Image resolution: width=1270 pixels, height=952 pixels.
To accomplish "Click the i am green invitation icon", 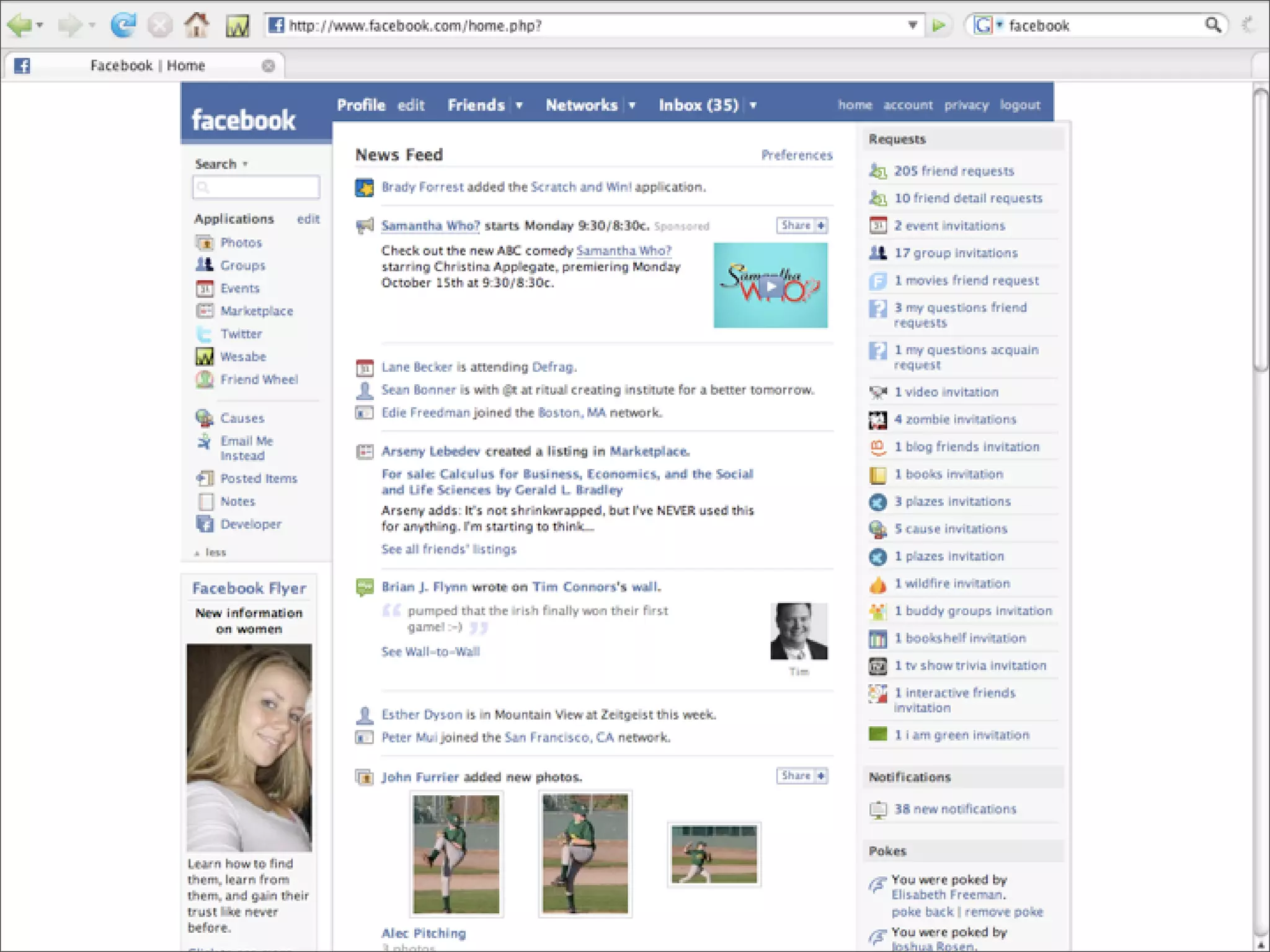I will pos(878,734).
